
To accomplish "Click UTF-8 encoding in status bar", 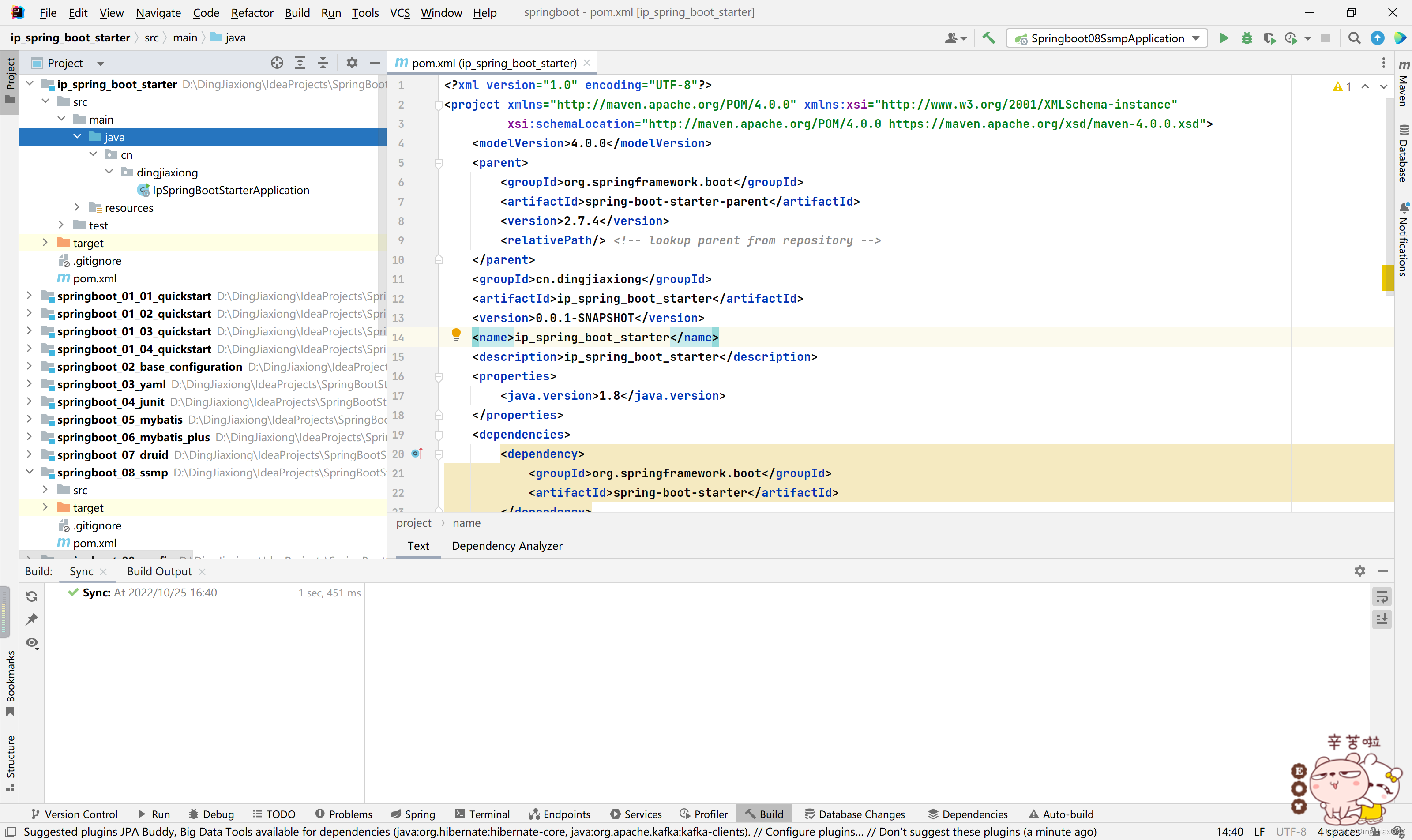I will point(1291,832).
